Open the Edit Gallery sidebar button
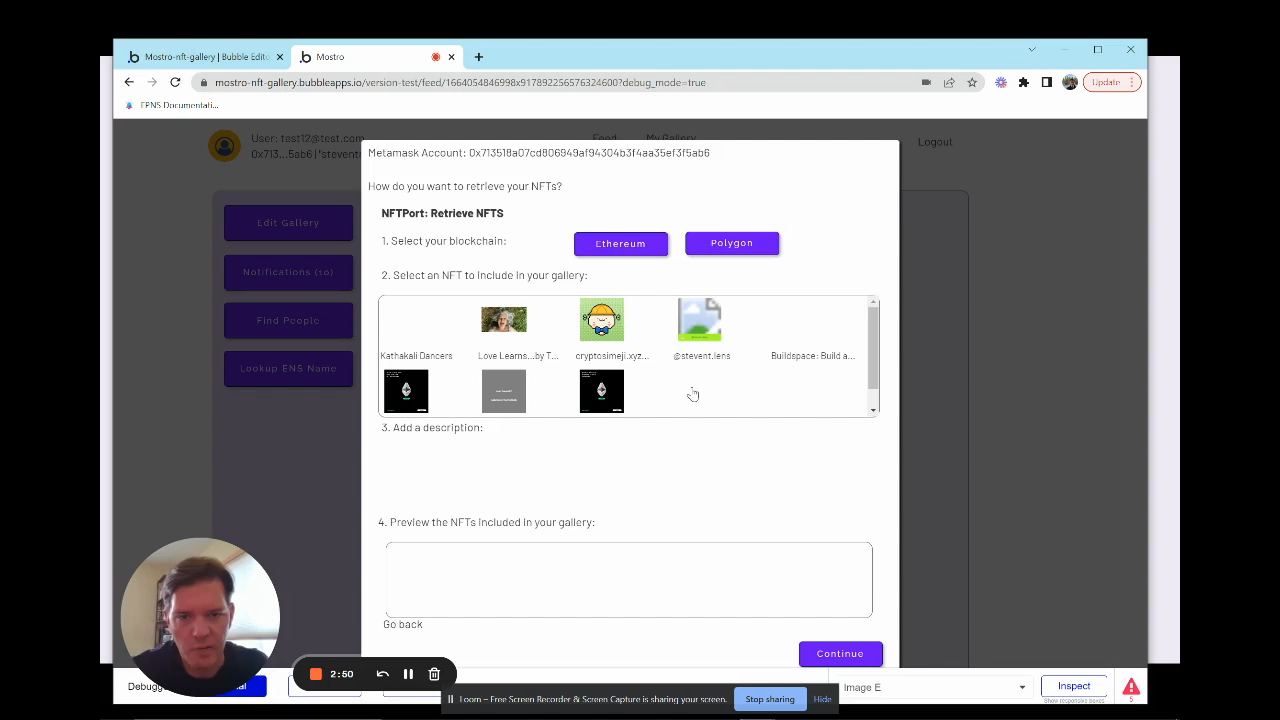The width and height of the screenshot is (1280, 720). (x=288, y=223)
